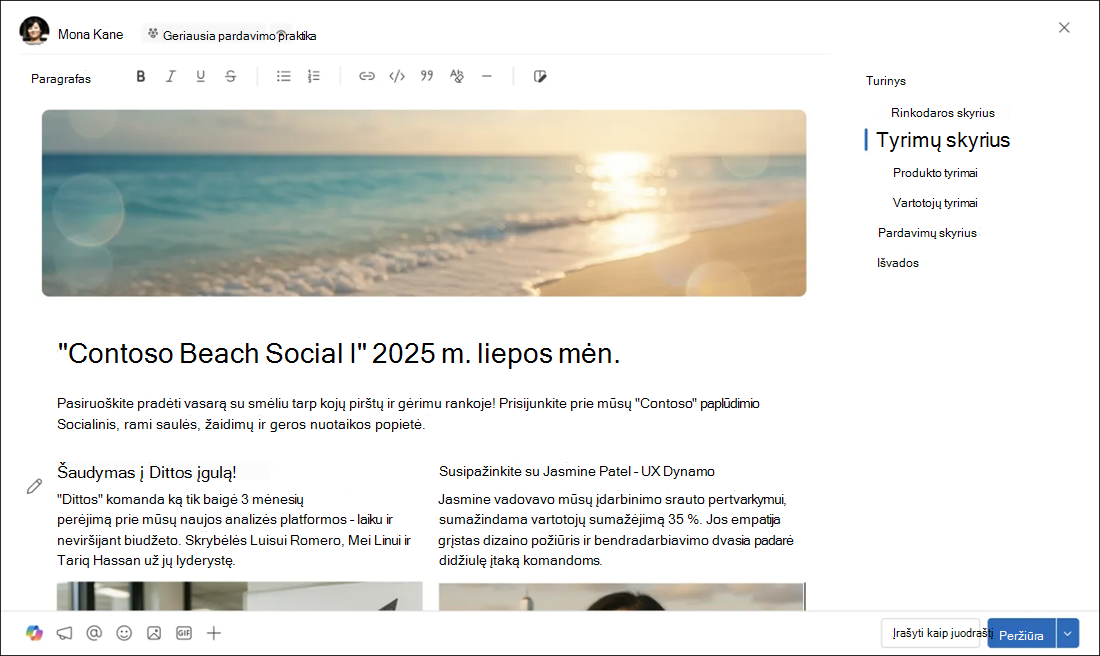Click the Peržiūra button
This screenshot has width=1100, height=656.
click(1021, 634)
